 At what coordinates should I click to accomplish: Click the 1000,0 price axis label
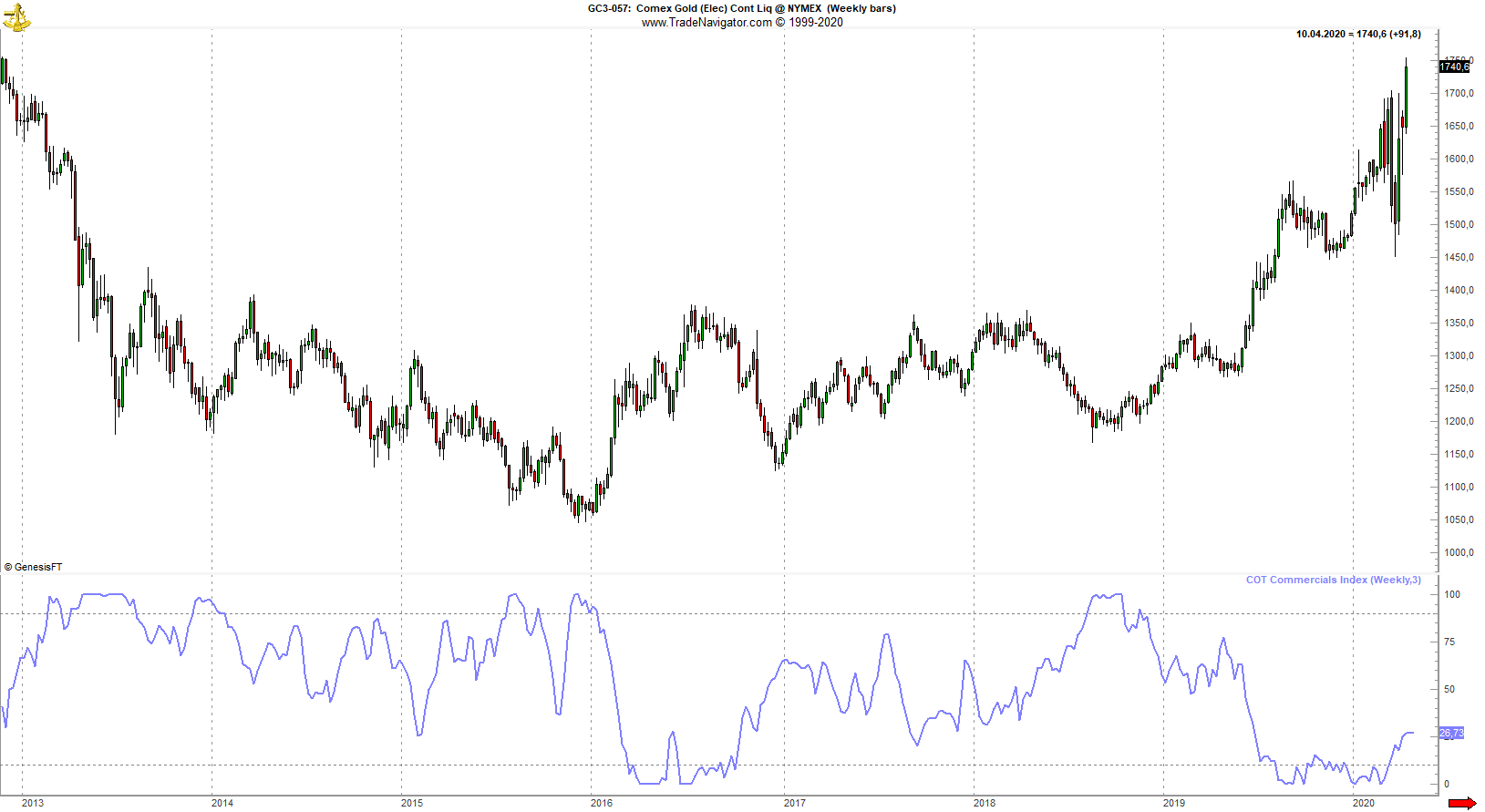[1459, 552]
